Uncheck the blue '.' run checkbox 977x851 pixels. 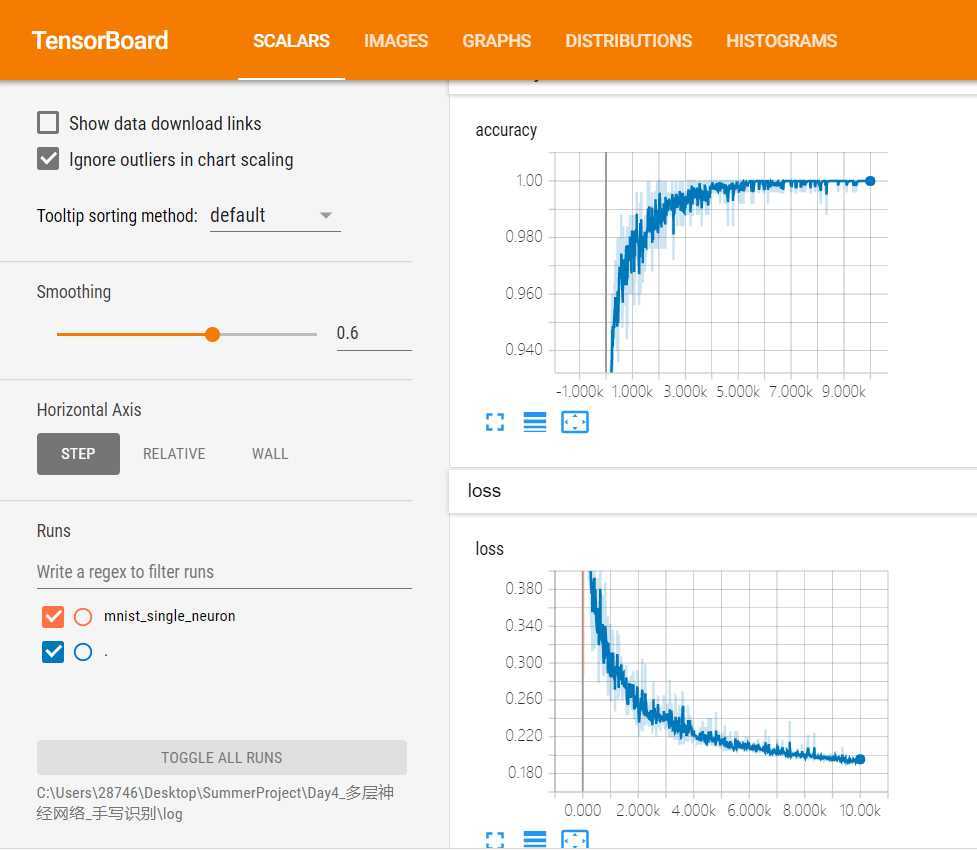(53, 652)
